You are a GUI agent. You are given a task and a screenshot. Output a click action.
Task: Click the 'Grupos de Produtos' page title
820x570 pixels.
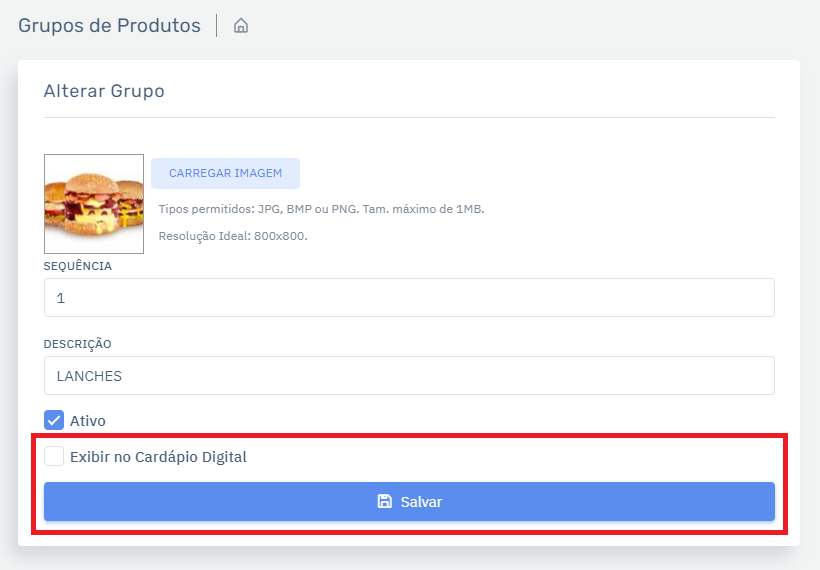(x=109, y=26)
